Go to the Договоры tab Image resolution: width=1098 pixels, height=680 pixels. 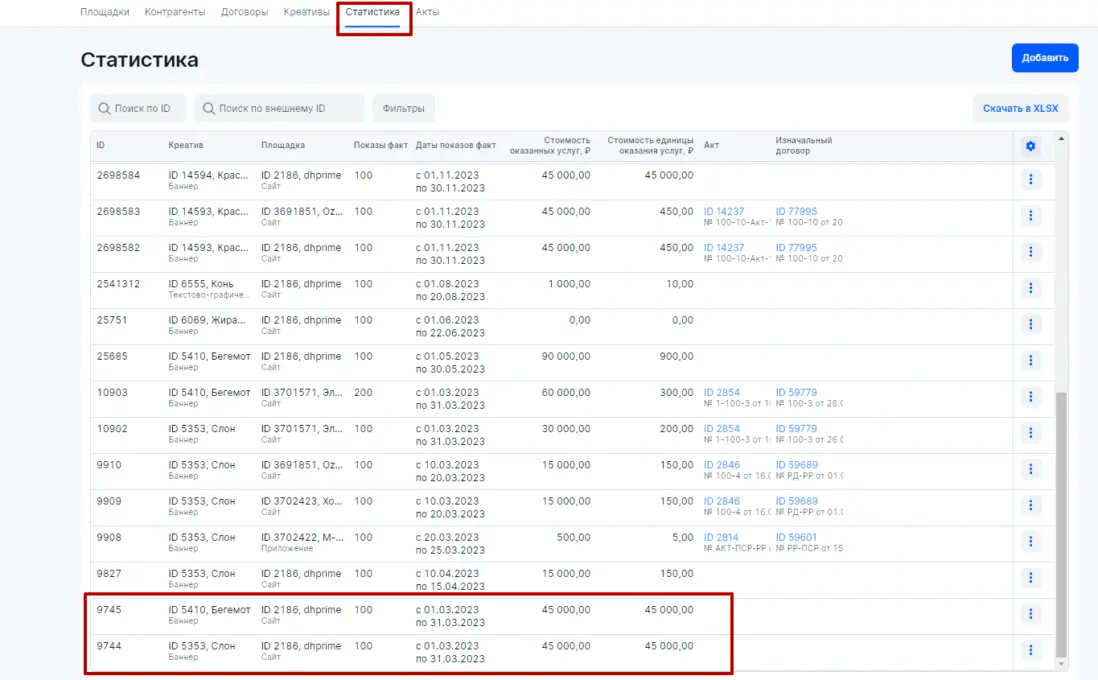click(244, 12)
